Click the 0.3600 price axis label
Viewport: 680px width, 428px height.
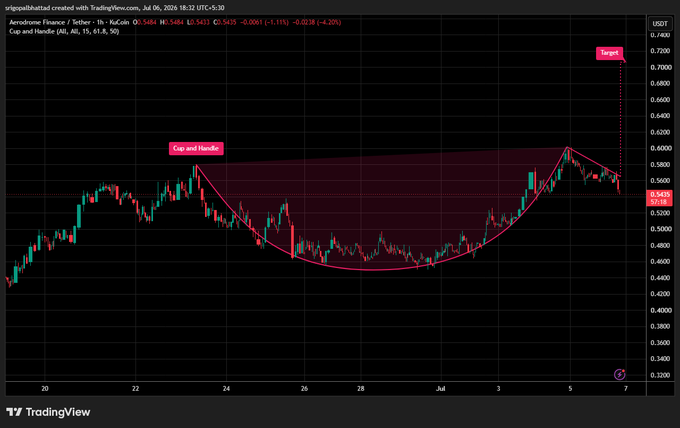[x=661, y=343]
